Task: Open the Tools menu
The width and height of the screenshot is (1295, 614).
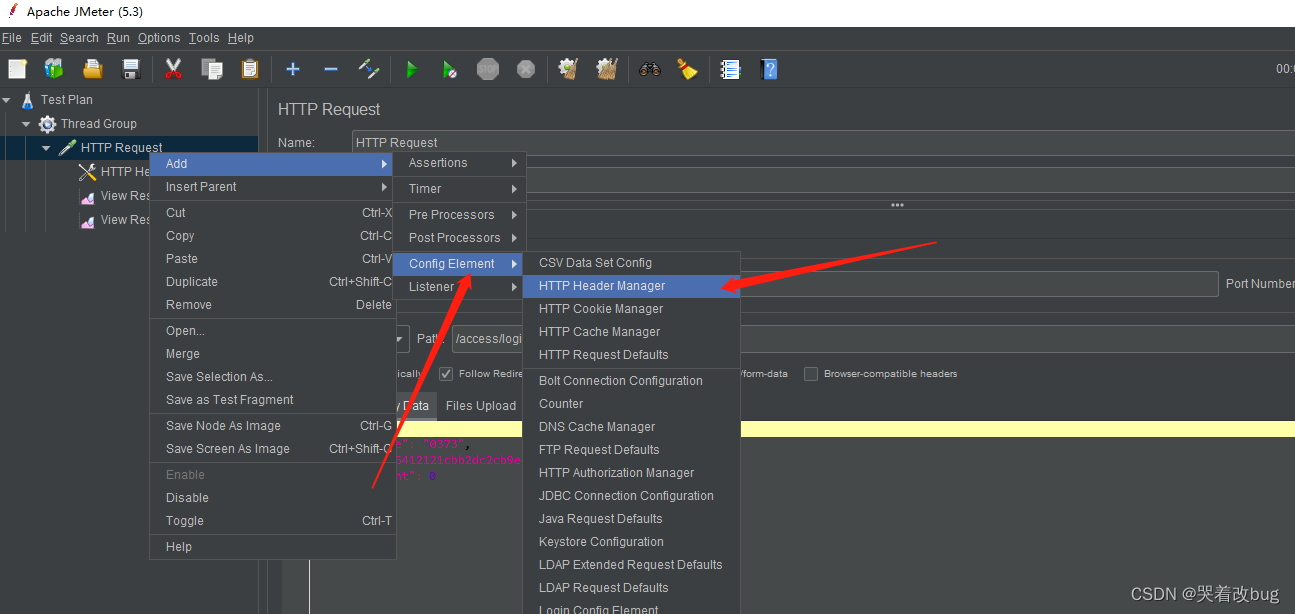Action: [204, 38]
